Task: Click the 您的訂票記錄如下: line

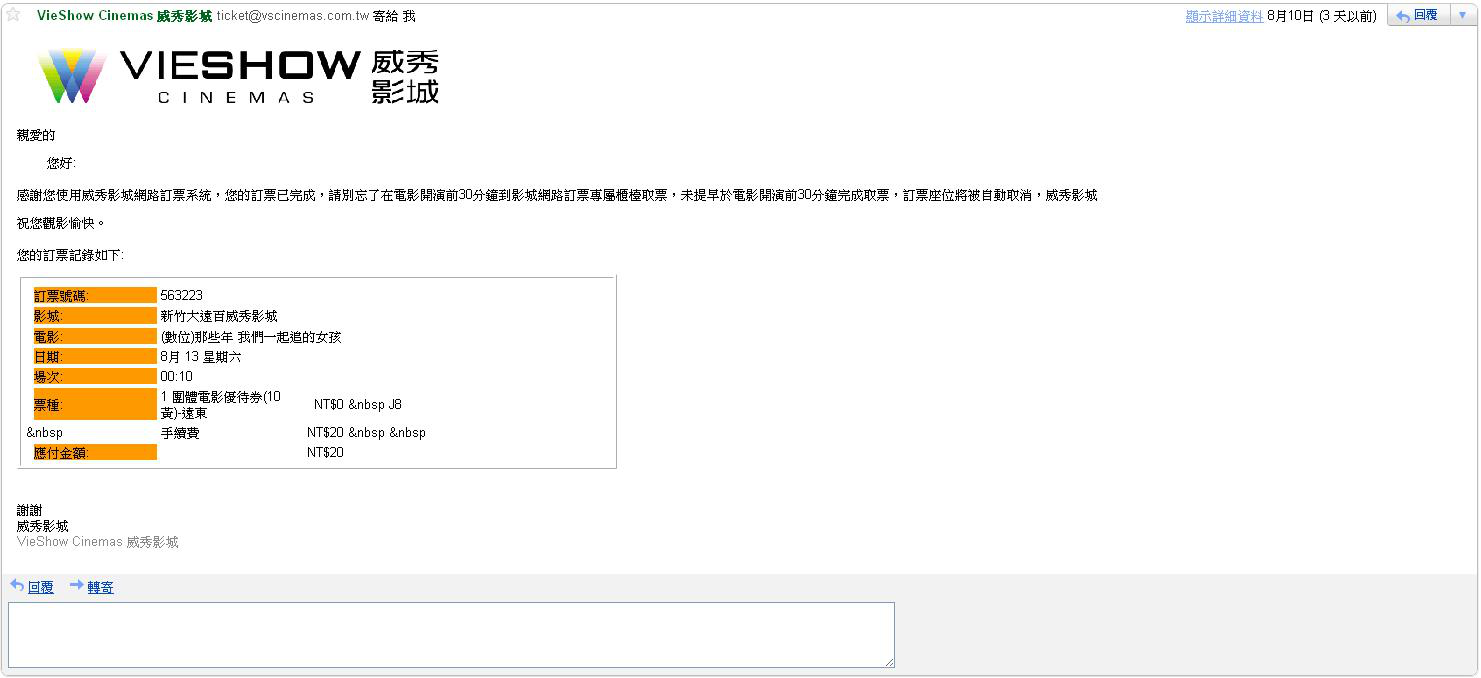Action: click(70, 256)
